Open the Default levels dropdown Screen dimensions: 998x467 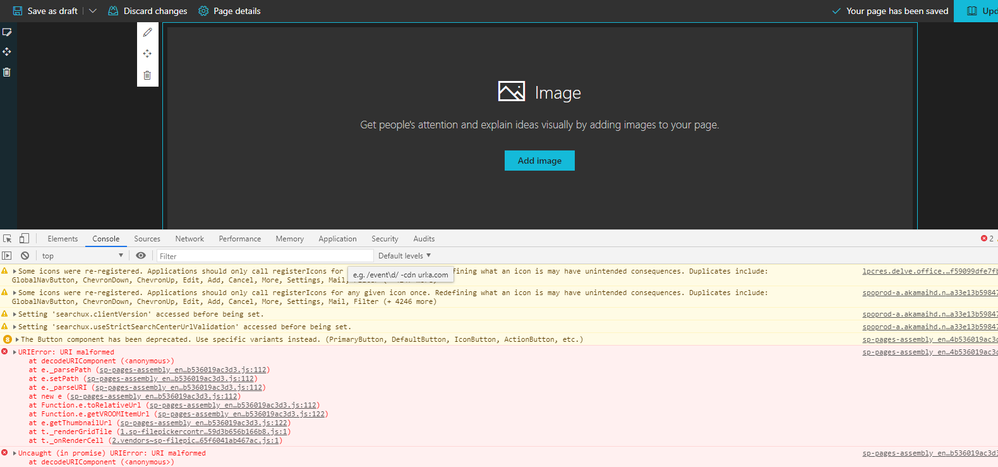(x=405, y=256)
